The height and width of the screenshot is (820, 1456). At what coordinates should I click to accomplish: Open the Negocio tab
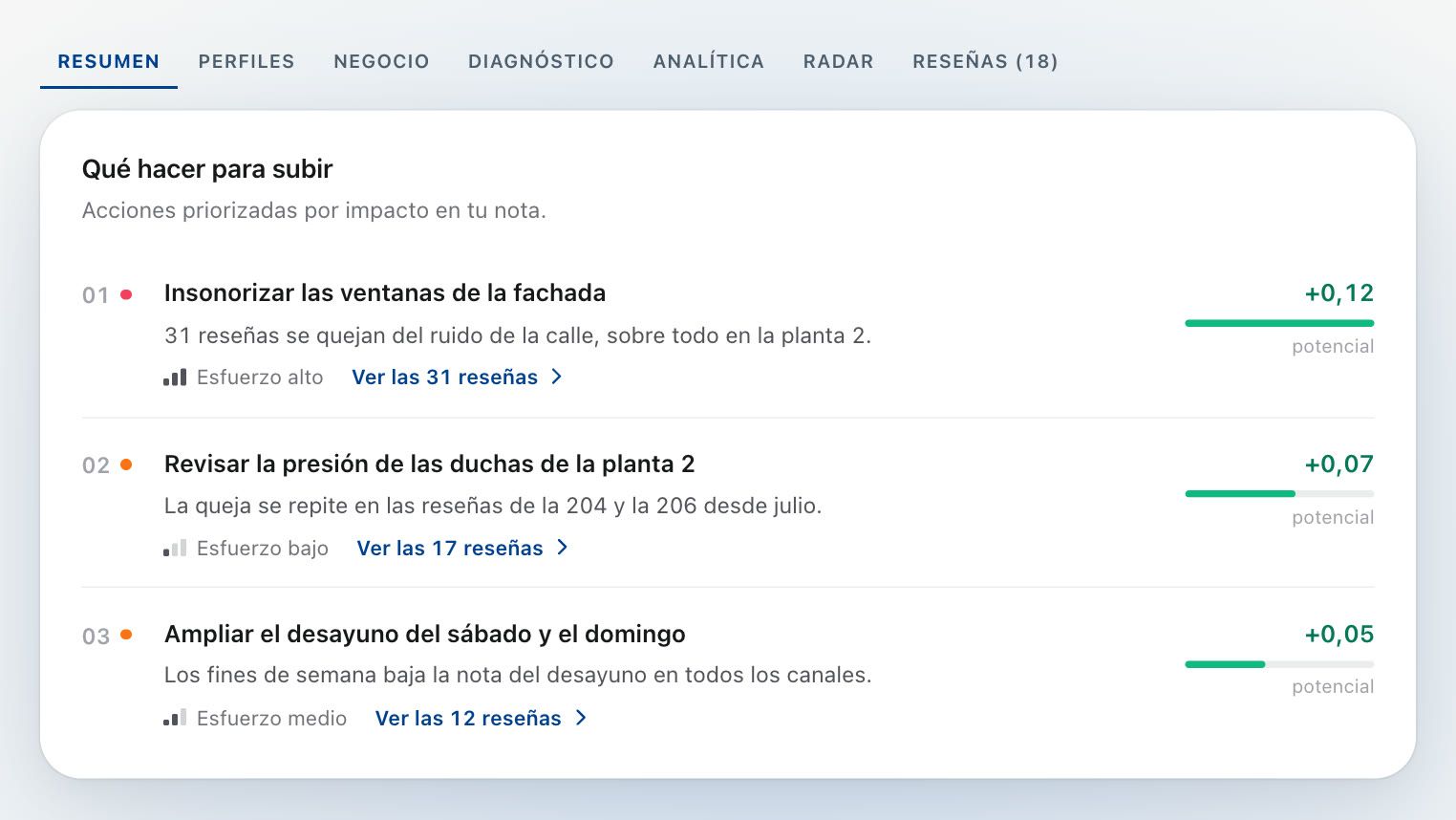coord(381,61)
